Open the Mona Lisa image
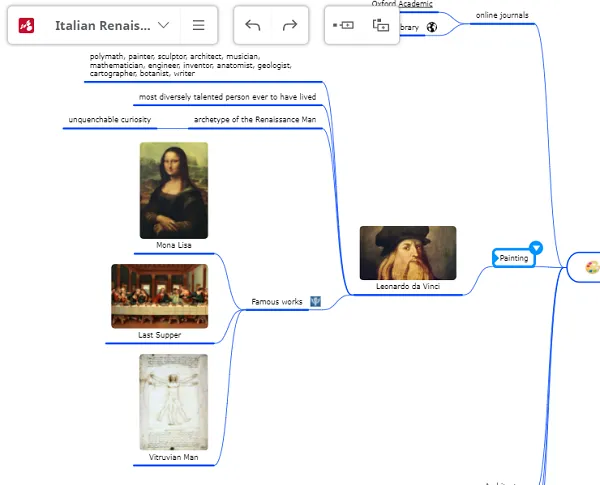Image resolution: width=600 pixels, height=485 pixels. point(174,190)
